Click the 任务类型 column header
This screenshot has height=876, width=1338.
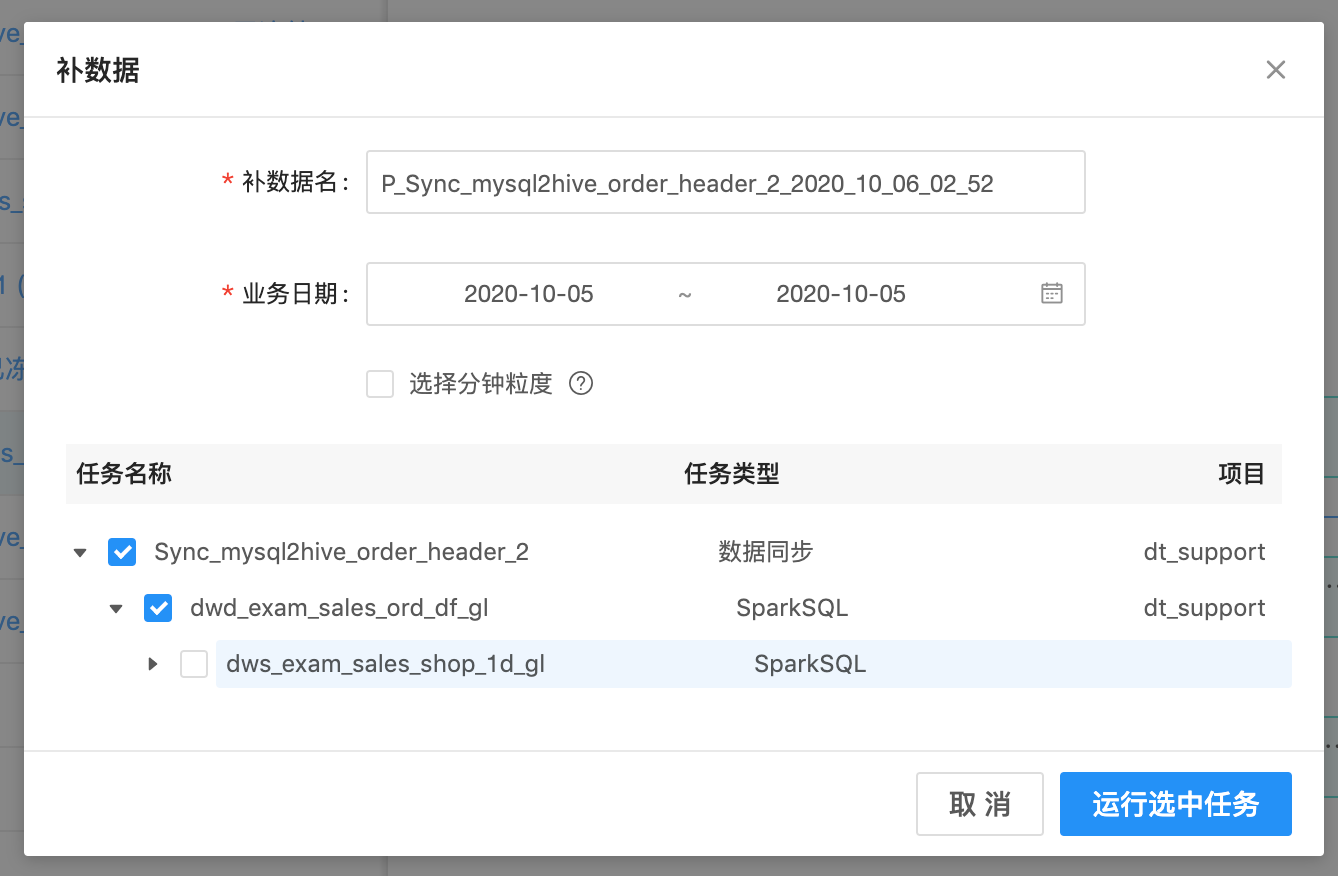731,474
